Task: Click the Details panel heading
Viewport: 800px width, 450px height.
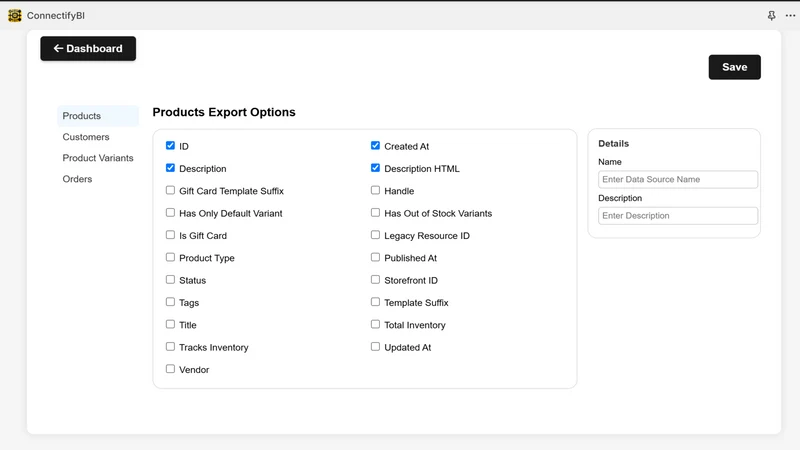Action: point(613,144)
